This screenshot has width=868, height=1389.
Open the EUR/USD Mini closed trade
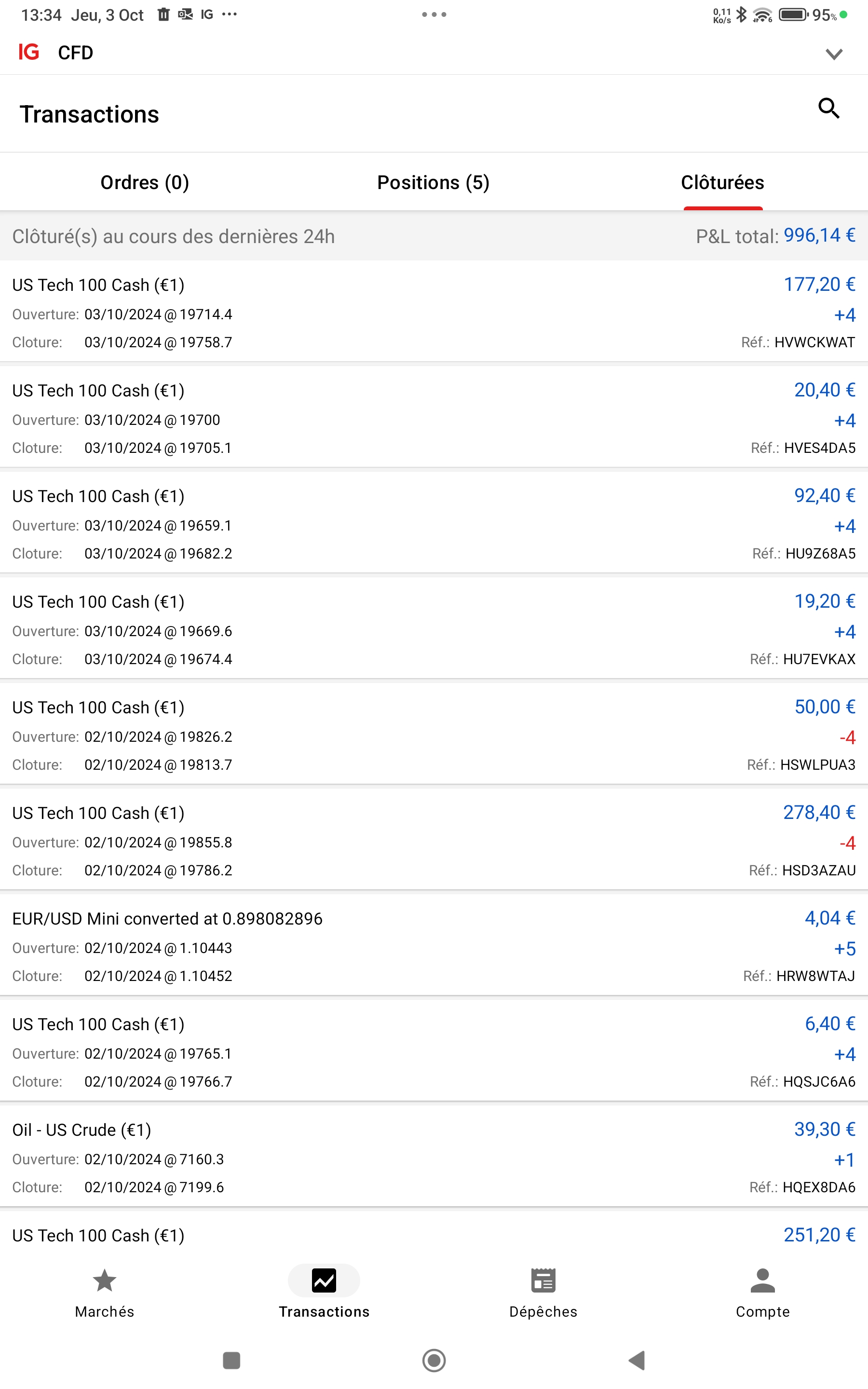pyautogui.click(x=434, y=947)
